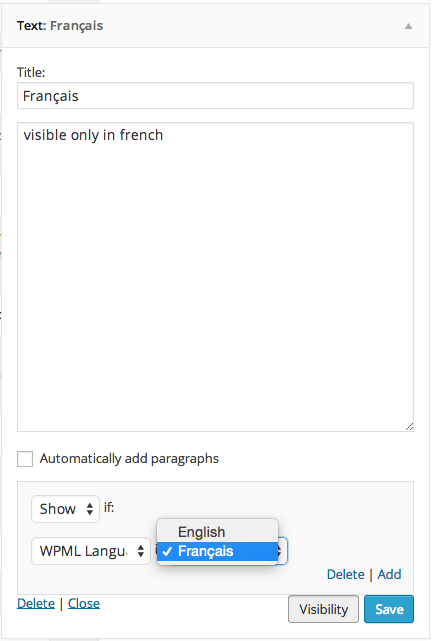Focus the Title input containing Français
The width and height of the screenshot is (432, 641).
(215, 96)
